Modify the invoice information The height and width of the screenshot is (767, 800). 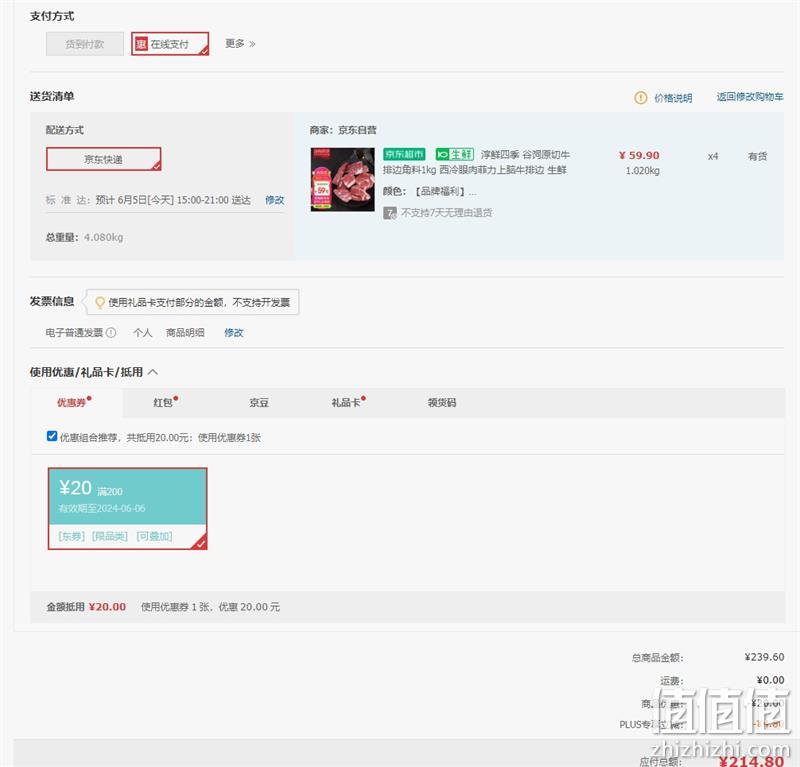click(x=234, y=333)
